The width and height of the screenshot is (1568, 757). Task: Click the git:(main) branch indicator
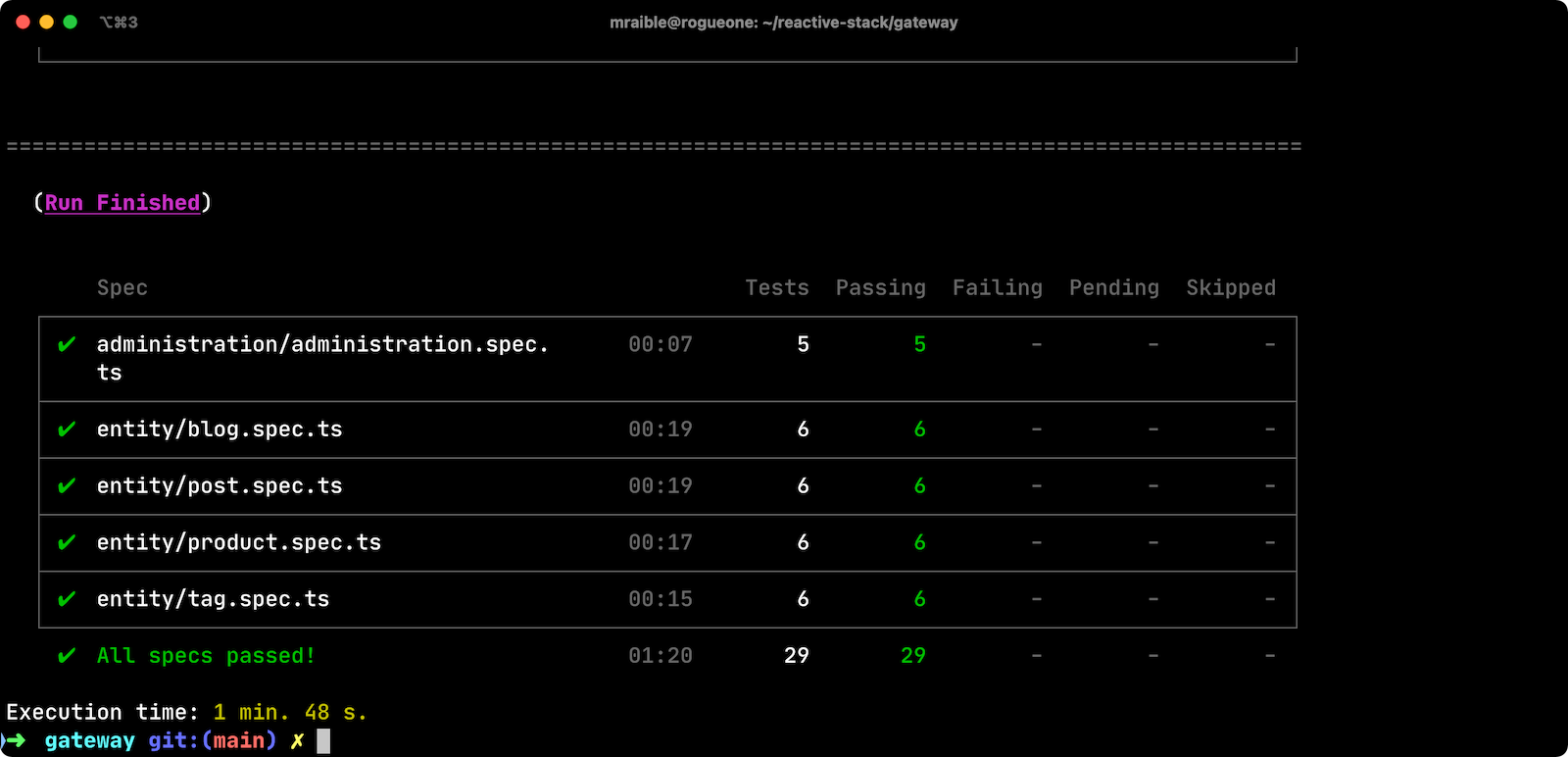pyautogui.click(x=212, y=741)
